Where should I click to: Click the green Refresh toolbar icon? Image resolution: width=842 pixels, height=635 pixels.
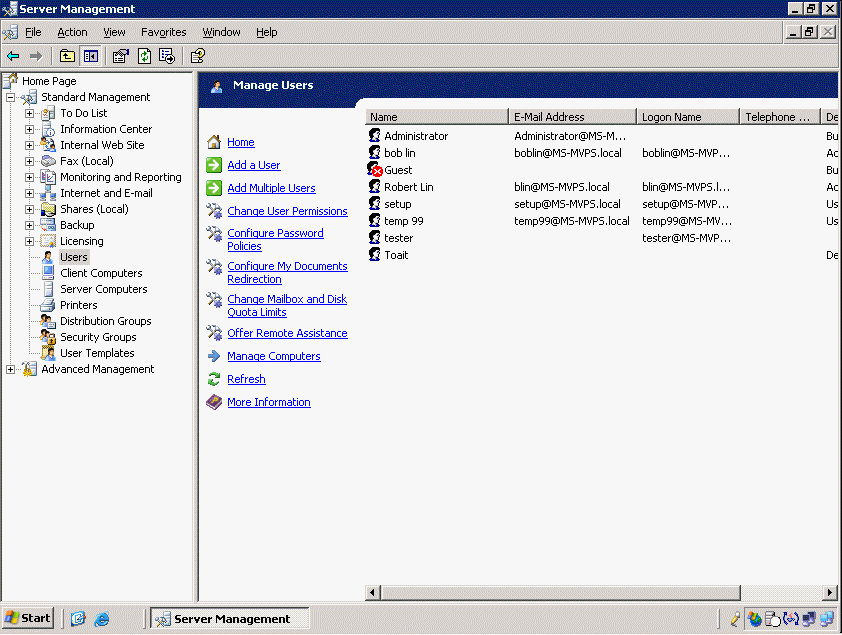[x=144, y=56]
